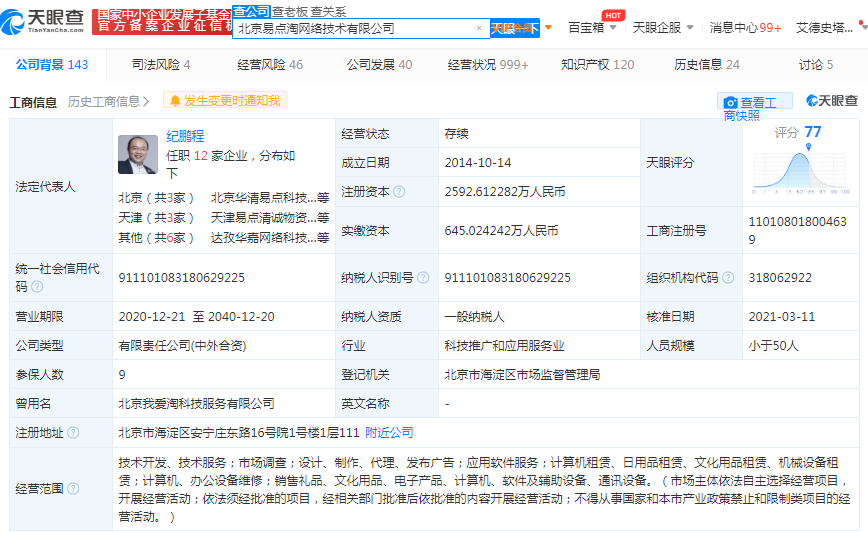Click the bell icon for change notifications

click(175, 101)
